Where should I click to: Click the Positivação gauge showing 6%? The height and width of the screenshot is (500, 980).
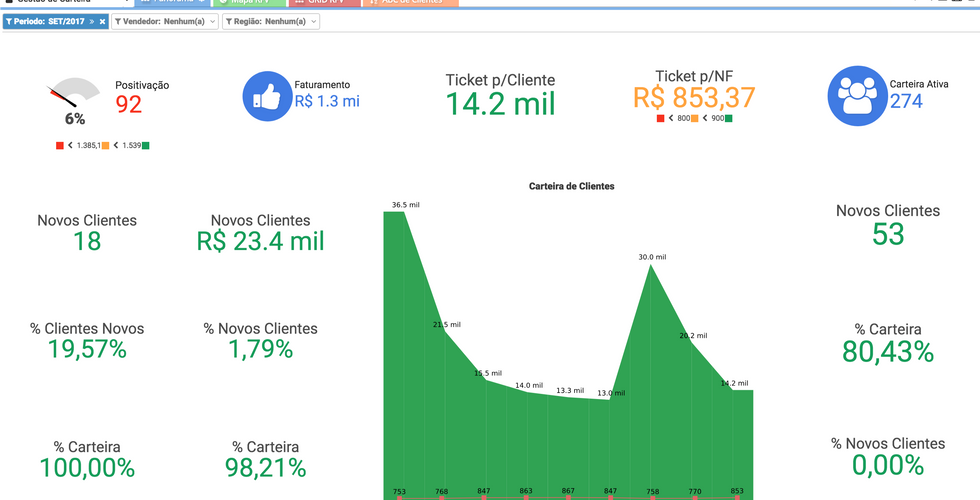click(74, 101)
